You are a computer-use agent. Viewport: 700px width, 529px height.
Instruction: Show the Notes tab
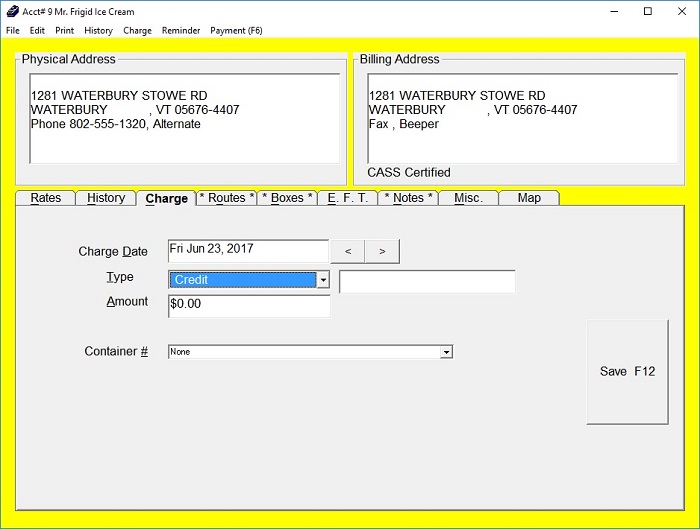point(408,198)
